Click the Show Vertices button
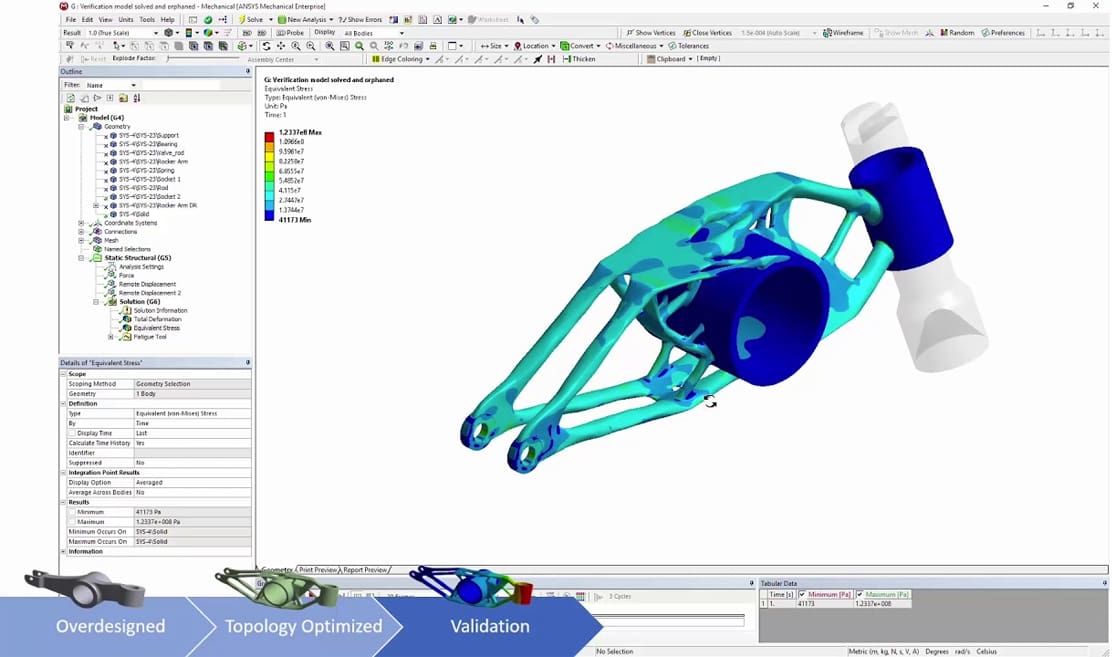 [x=650, y=33]
